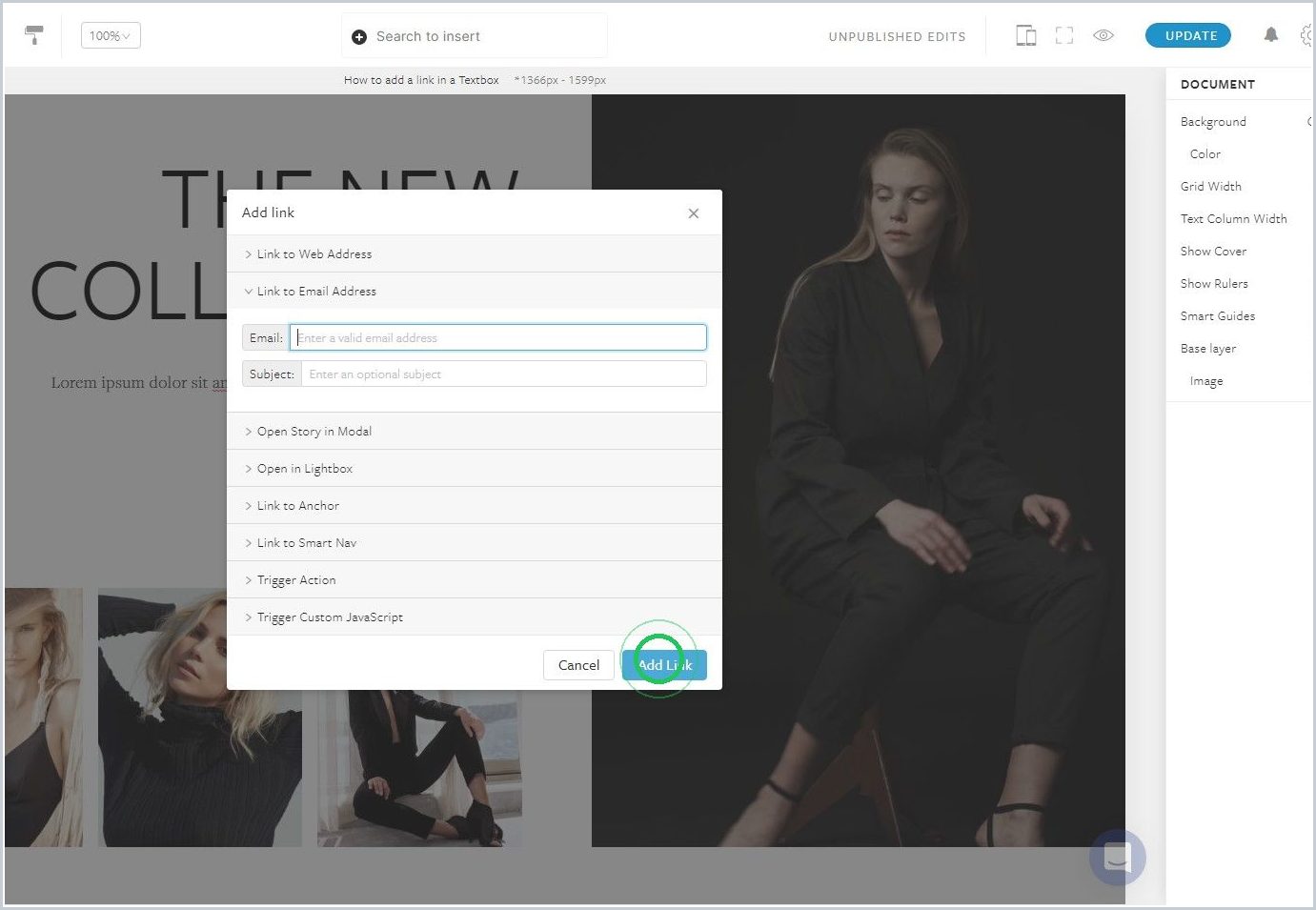The height and width of the screenshot is (910, 1316).
Task: Click the Email address input field
Action: pyautogui.click(x=498, y=337)
